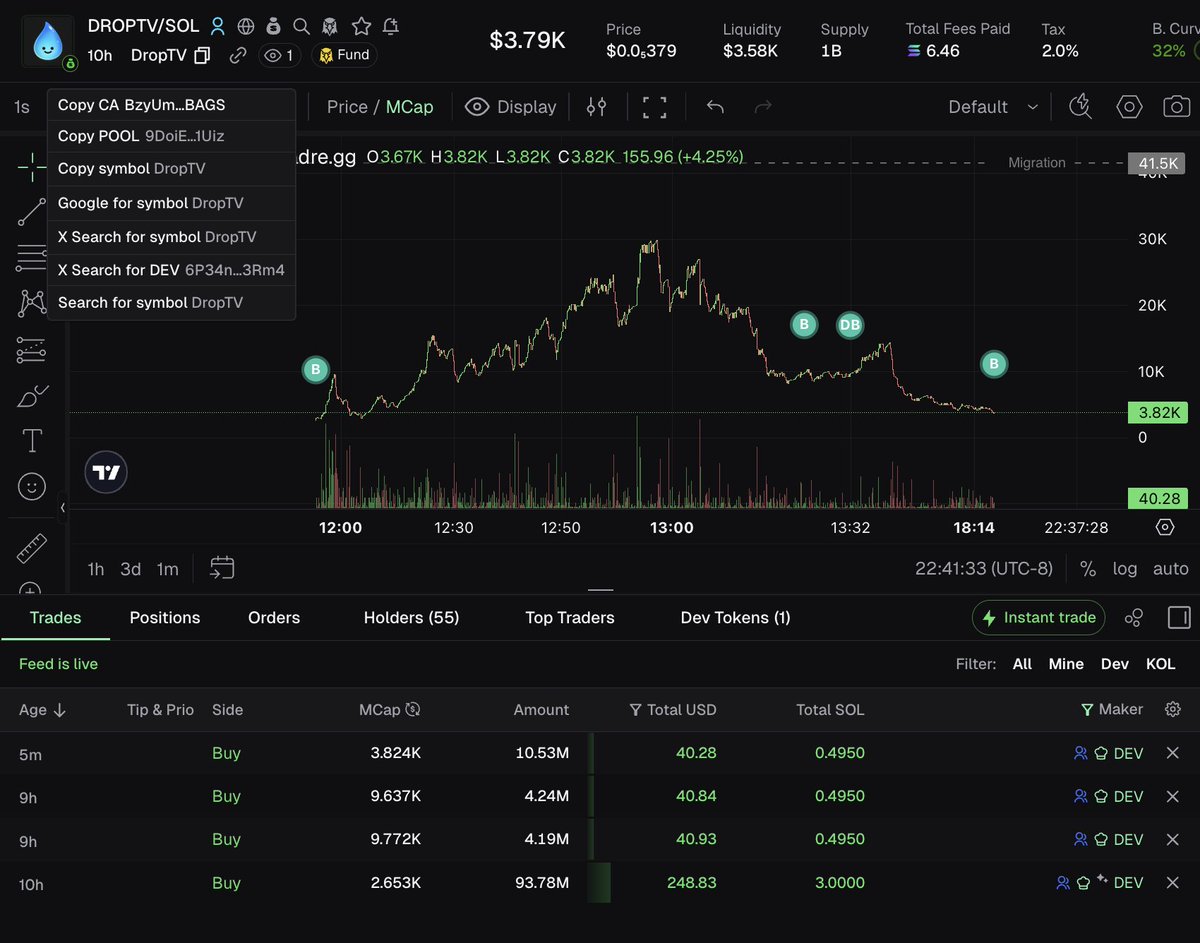Copy DropTV name with copy icon
Image resolution: width=1200 pixels, height=943 pixels.
tap(202, 55)
